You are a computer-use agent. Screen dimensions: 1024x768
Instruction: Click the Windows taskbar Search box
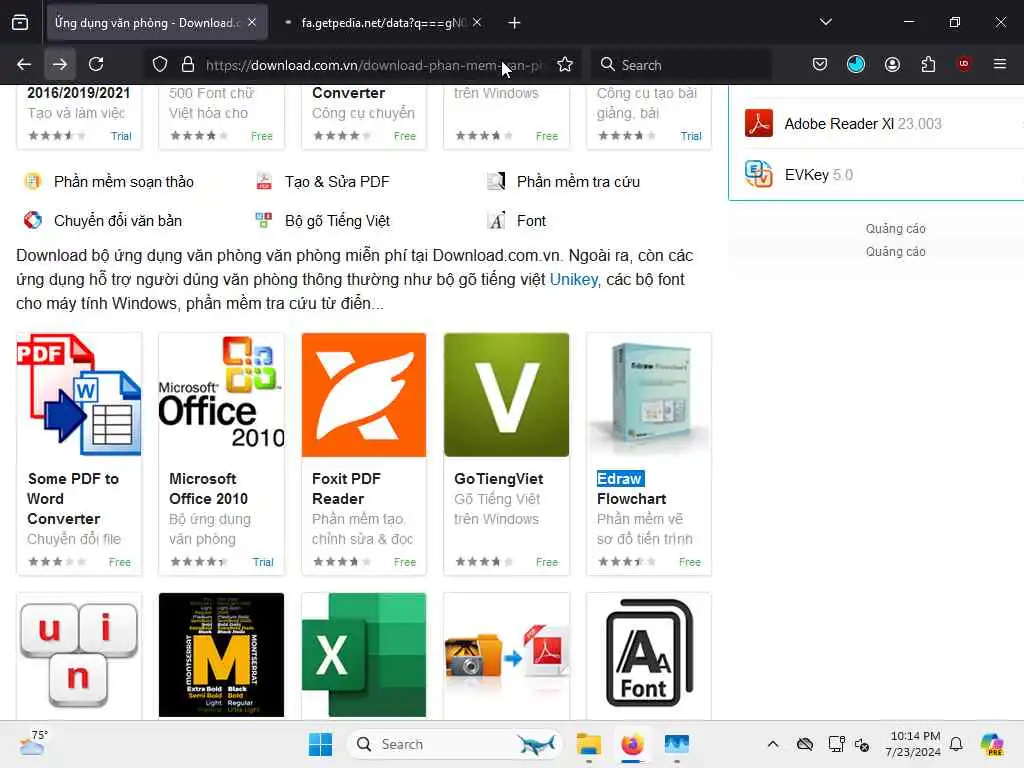point(455,744)
